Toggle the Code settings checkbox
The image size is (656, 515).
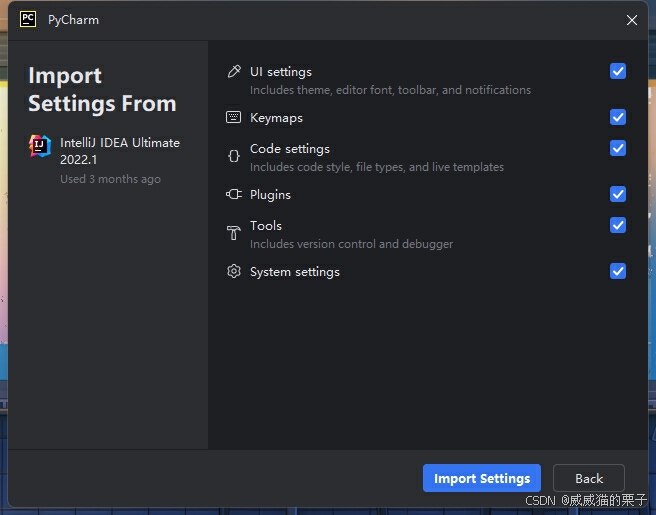coord(618,148)
